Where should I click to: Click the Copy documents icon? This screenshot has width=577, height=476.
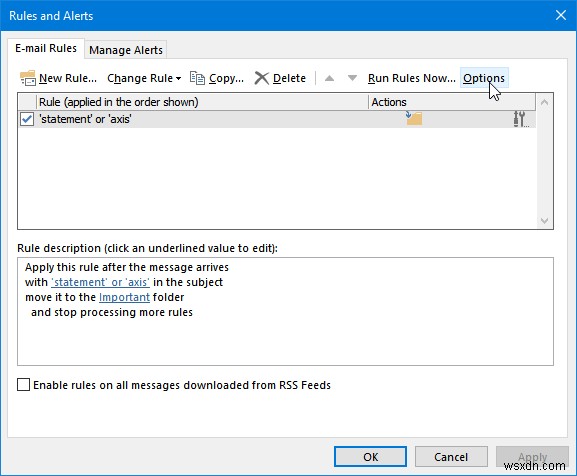pyautogui.click(x=197, y=78)
